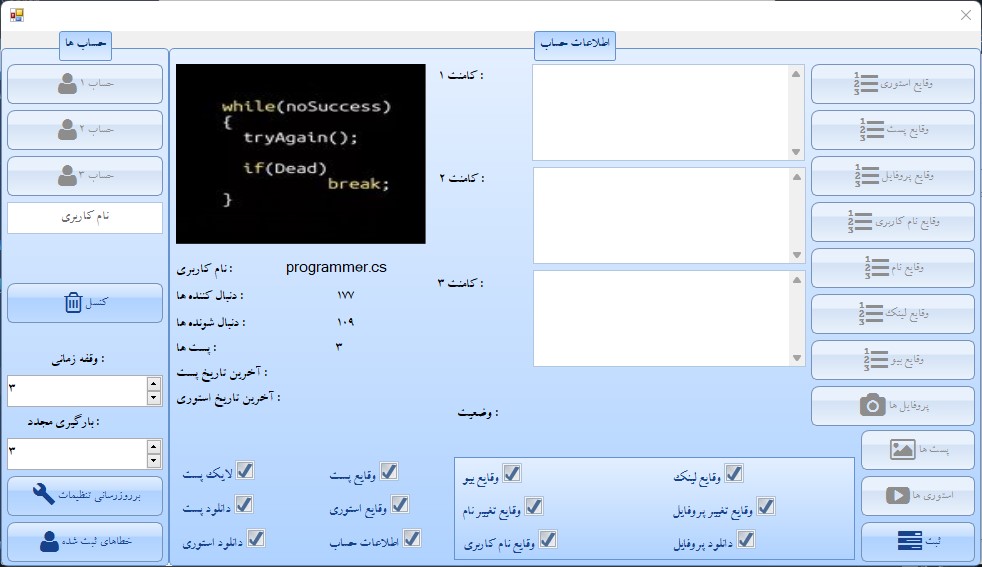Toggle دانلود پست checkbox

point(244,504)
